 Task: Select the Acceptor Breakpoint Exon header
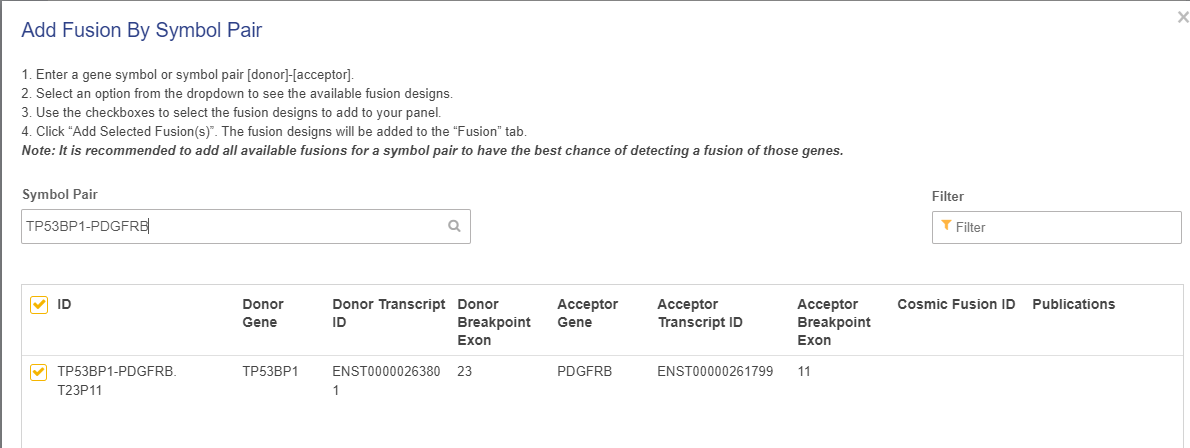(x=834, y=322)
